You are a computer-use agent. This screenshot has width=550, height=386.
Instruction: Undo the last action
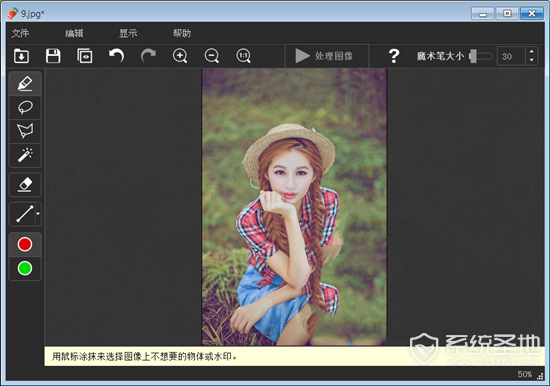116,56
